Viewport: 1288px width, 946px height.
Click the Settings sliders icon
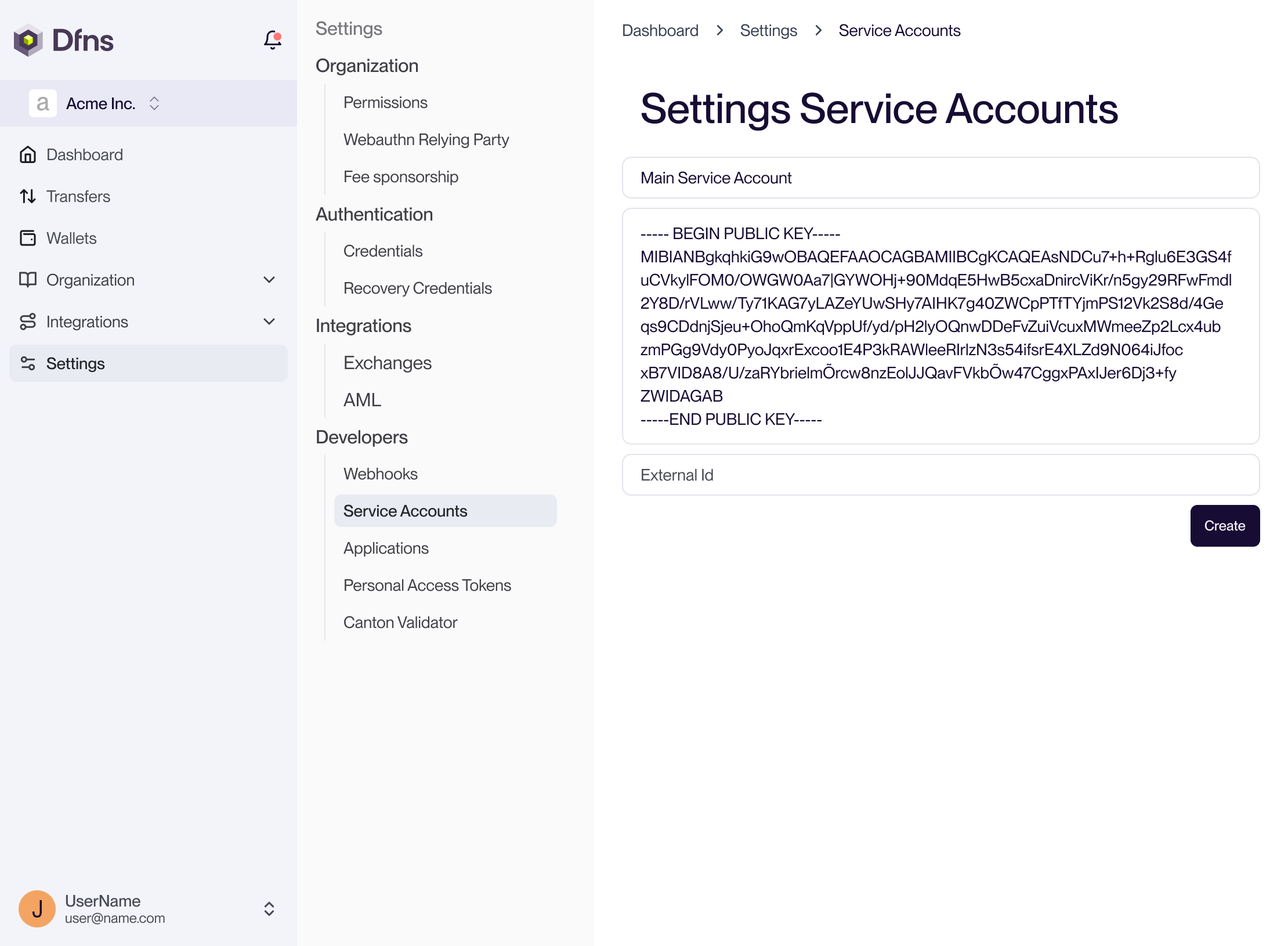(x=27, y=363)
